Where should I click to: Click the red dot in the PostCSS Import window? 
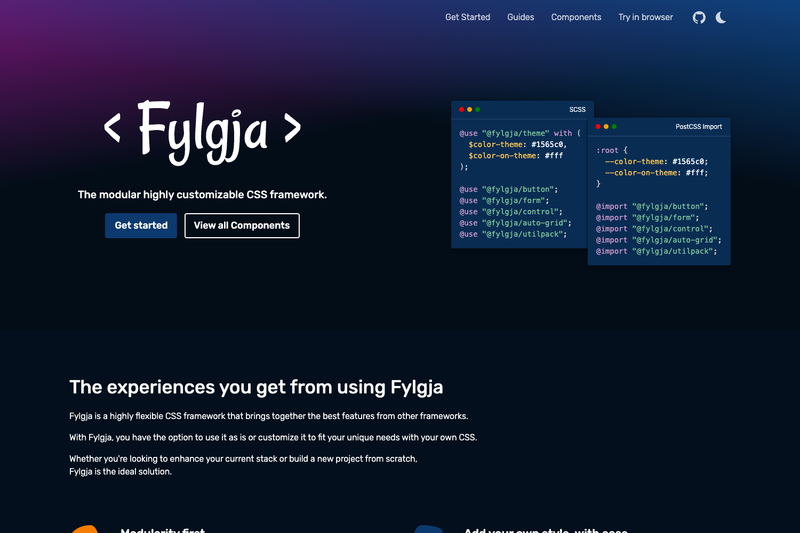(598, 126)
